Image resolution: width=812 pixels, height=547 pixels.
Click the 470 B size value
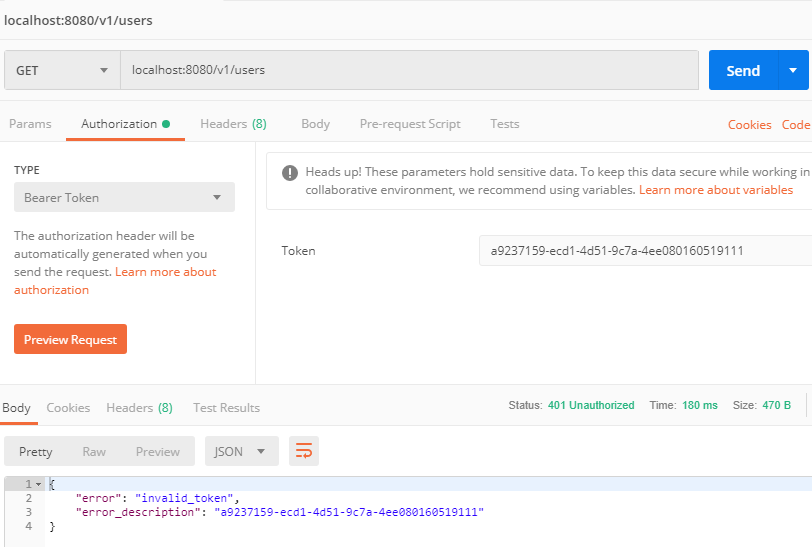coord(776,405)
